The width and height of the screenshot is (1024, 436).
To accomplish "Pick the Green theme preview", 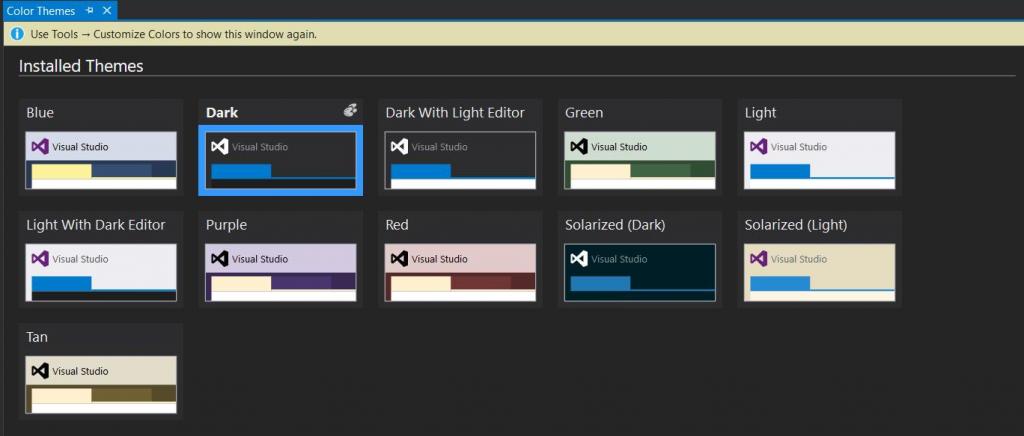I will (640, 161).
